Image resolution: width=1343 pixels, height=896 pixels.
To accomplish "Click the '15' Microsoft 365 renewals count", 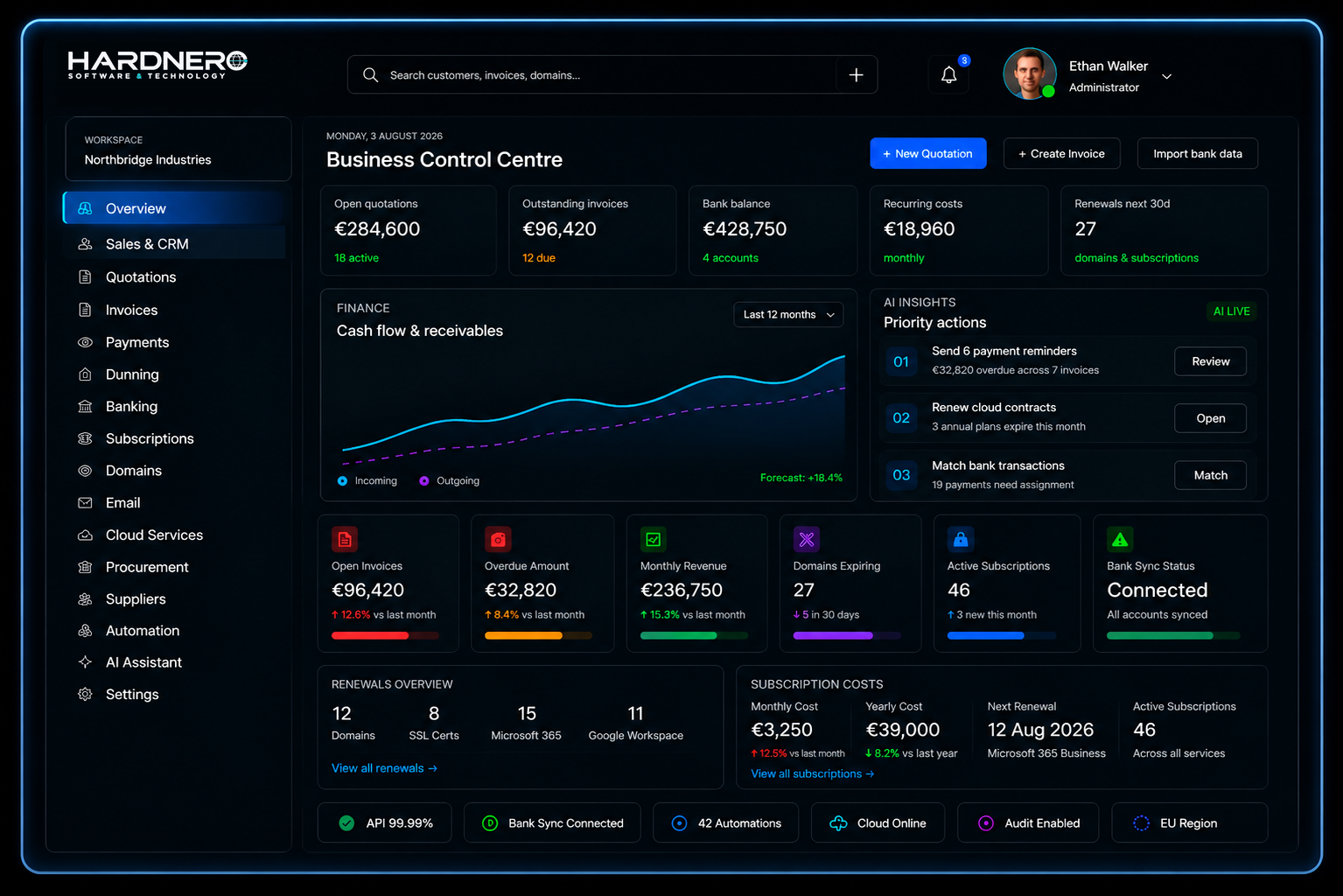I will point(527,714).
